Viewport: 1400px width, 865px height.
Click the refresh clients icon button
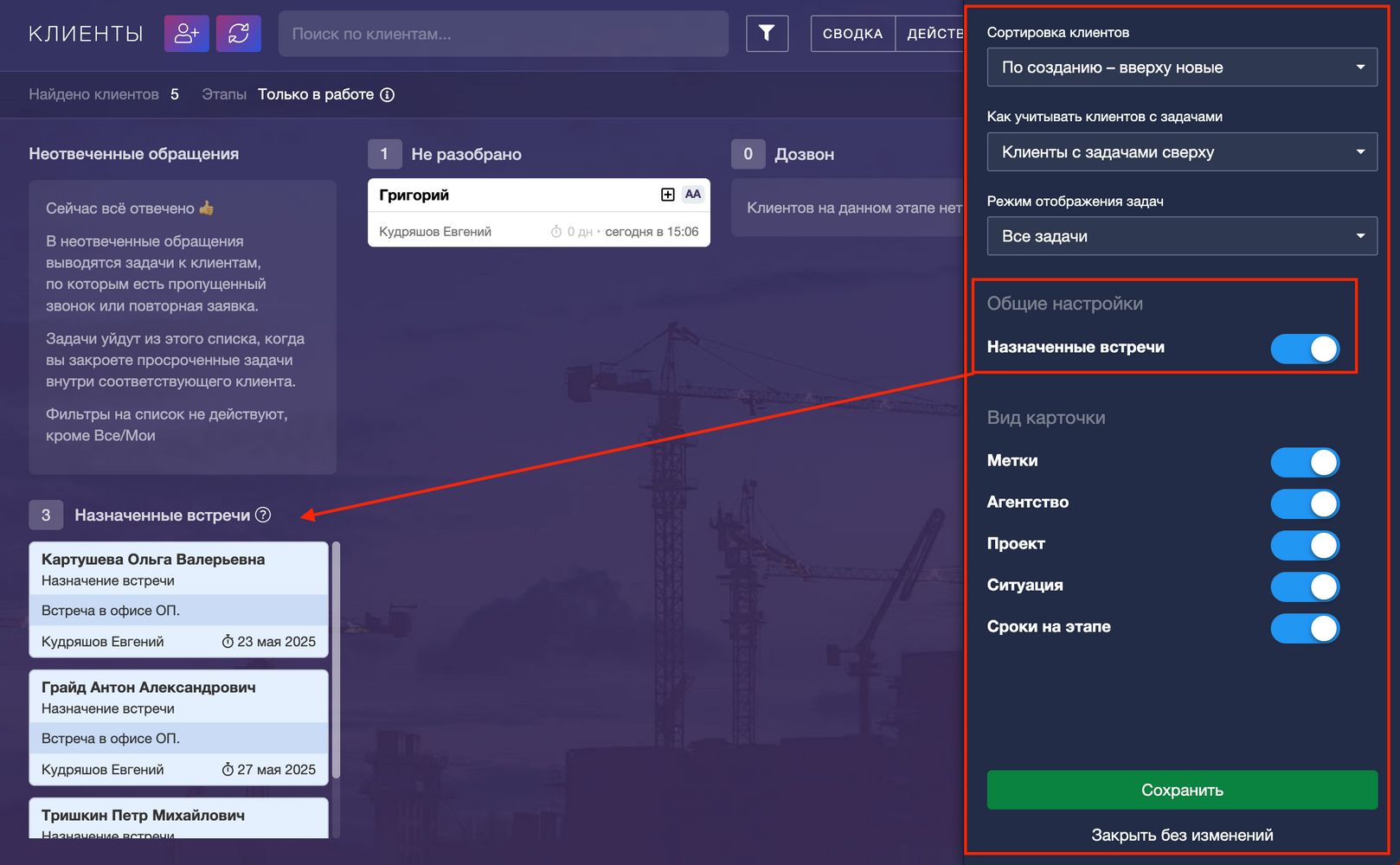(x=239, y=34)
